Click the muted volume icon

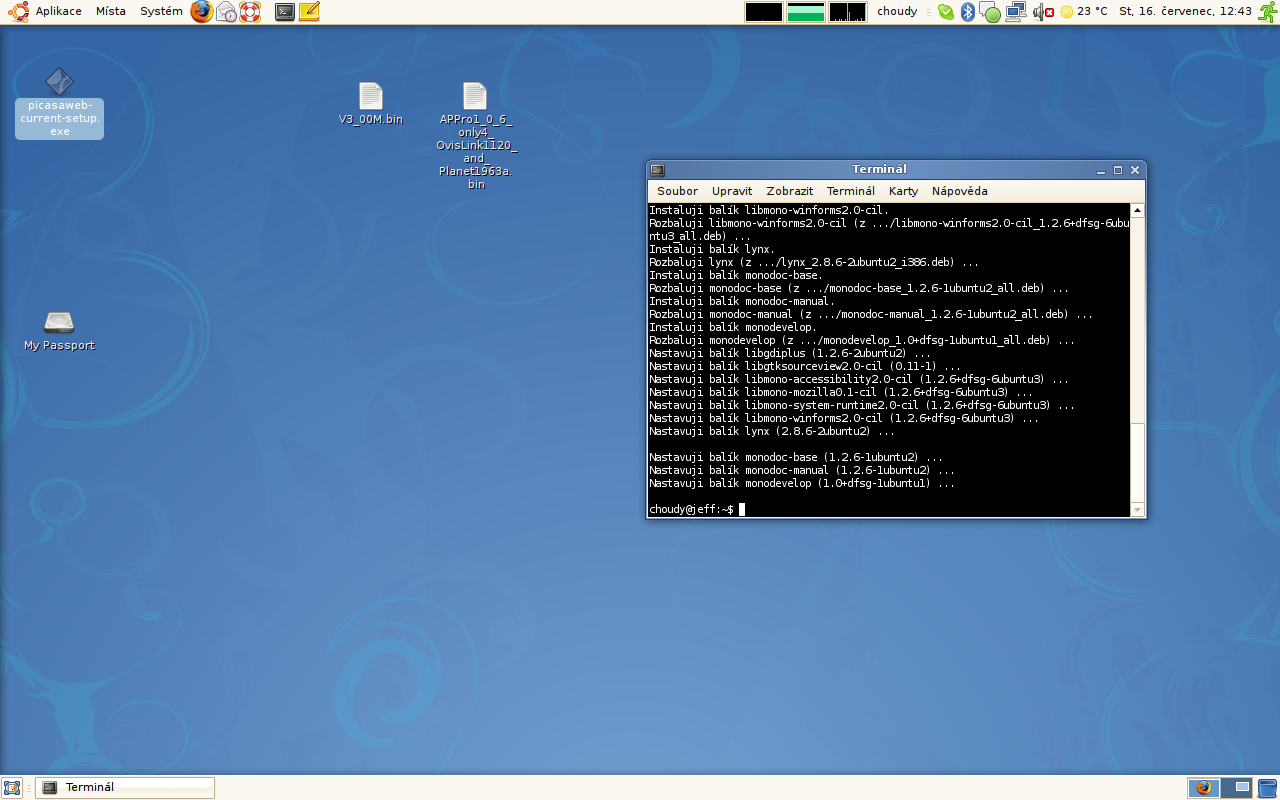(x=1043, y=12)
